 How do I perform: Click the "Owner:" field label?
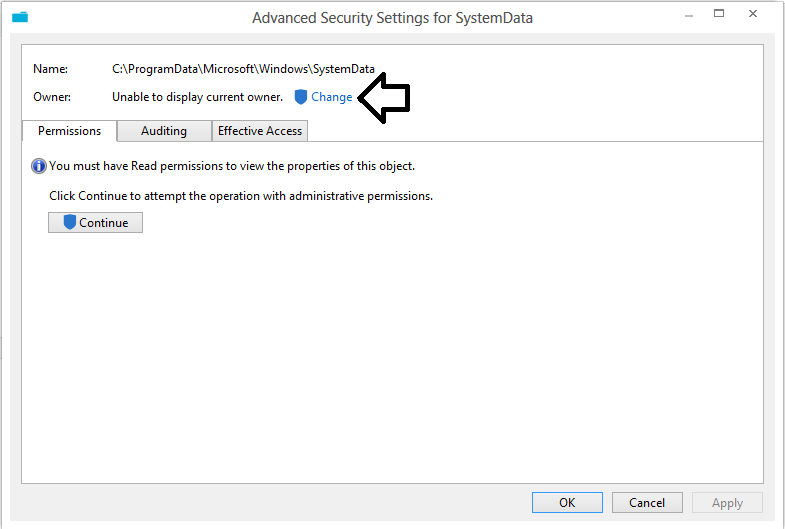[51, 97]
